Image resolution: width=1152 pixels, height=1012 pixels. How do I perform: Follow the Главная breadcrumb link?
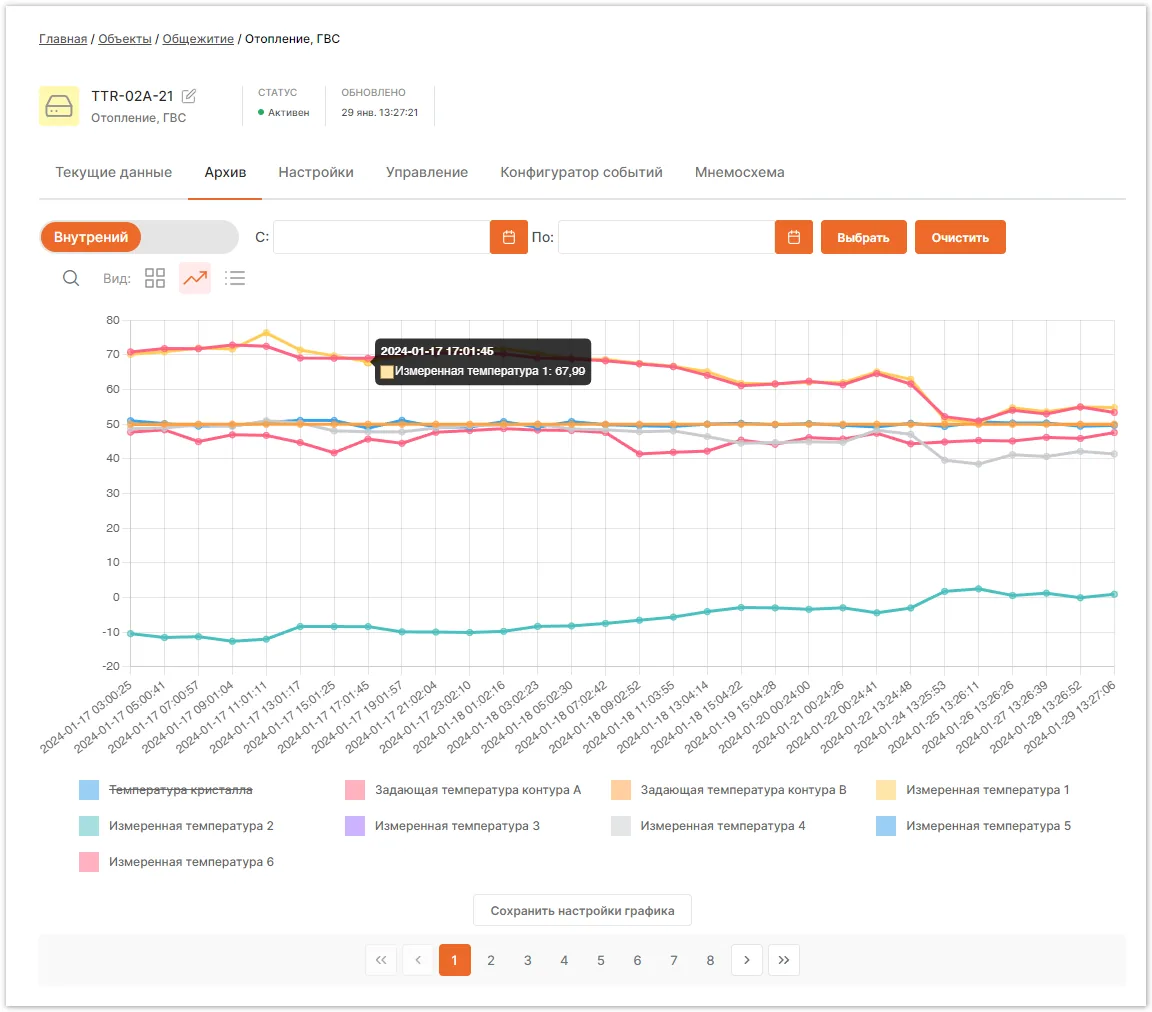(x=63, y=39)
